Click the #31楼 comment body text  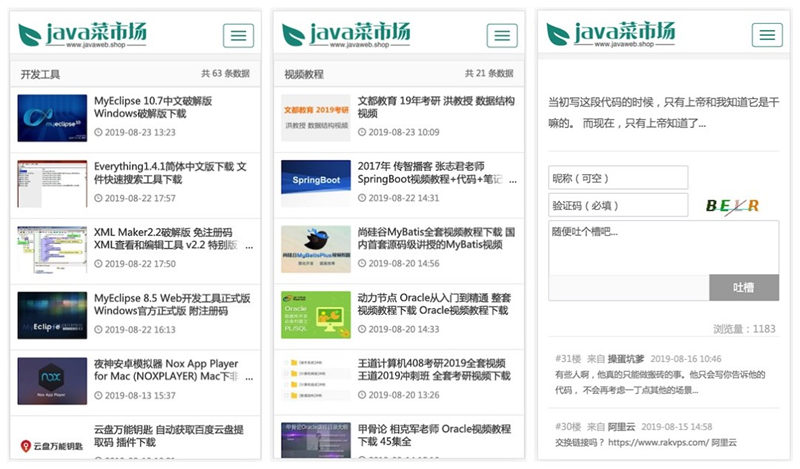click(x=660, y=382)
